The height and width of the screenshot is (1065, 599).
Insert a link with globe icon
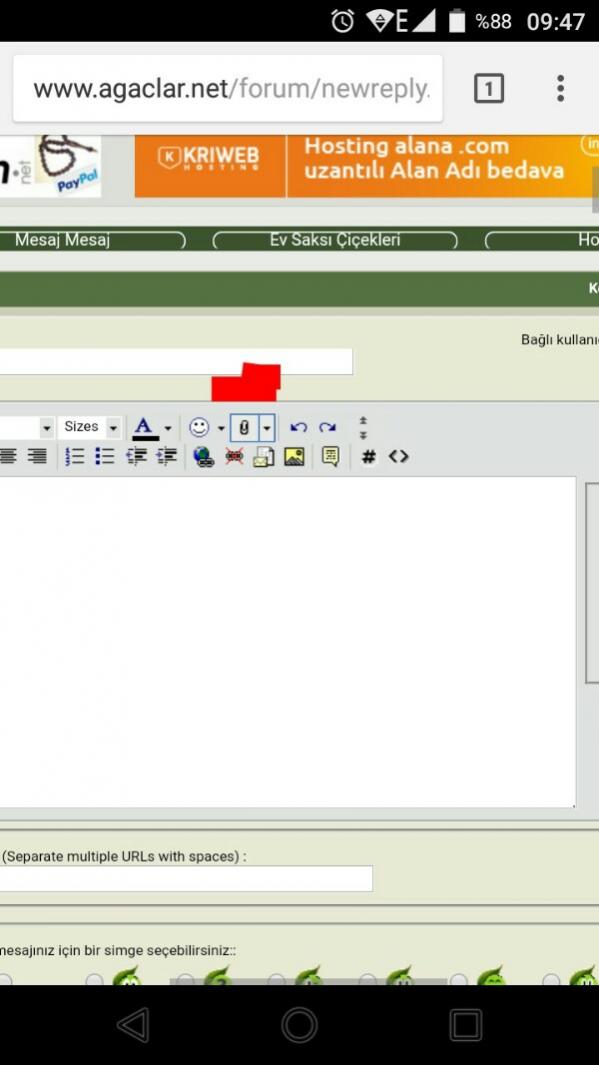[203, 456]
